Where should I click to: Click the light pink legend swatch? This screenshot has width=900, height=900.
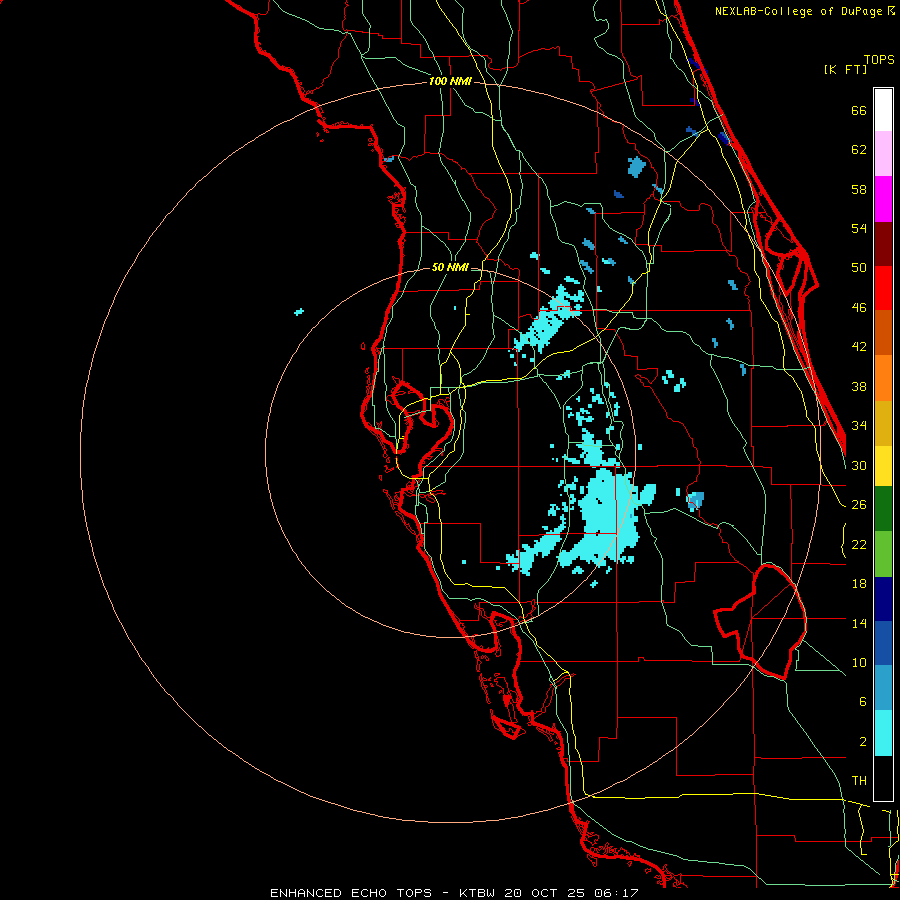[883, 154]
